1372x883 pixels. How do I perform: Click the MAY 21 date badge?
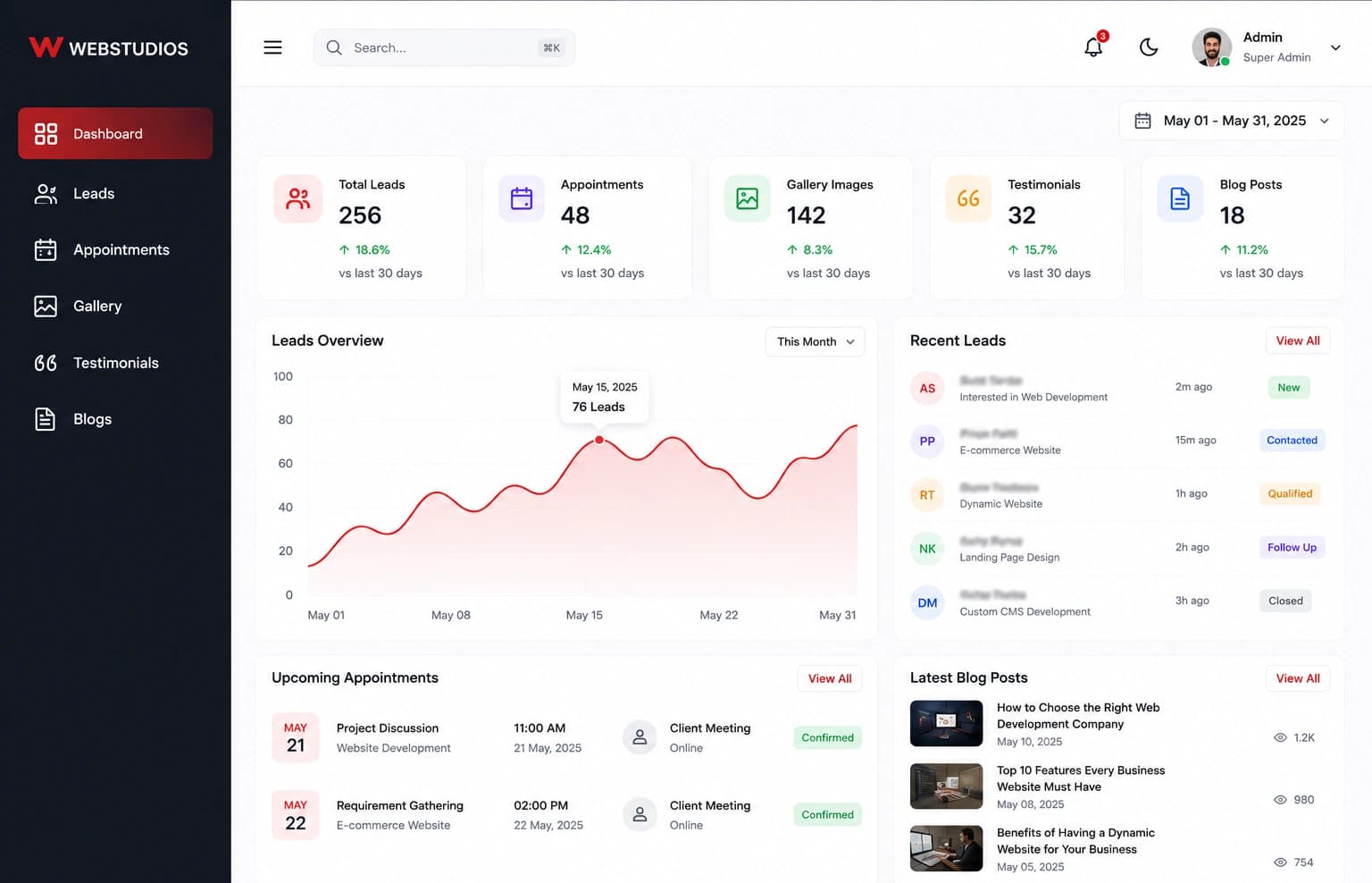(x=296, y=737)
